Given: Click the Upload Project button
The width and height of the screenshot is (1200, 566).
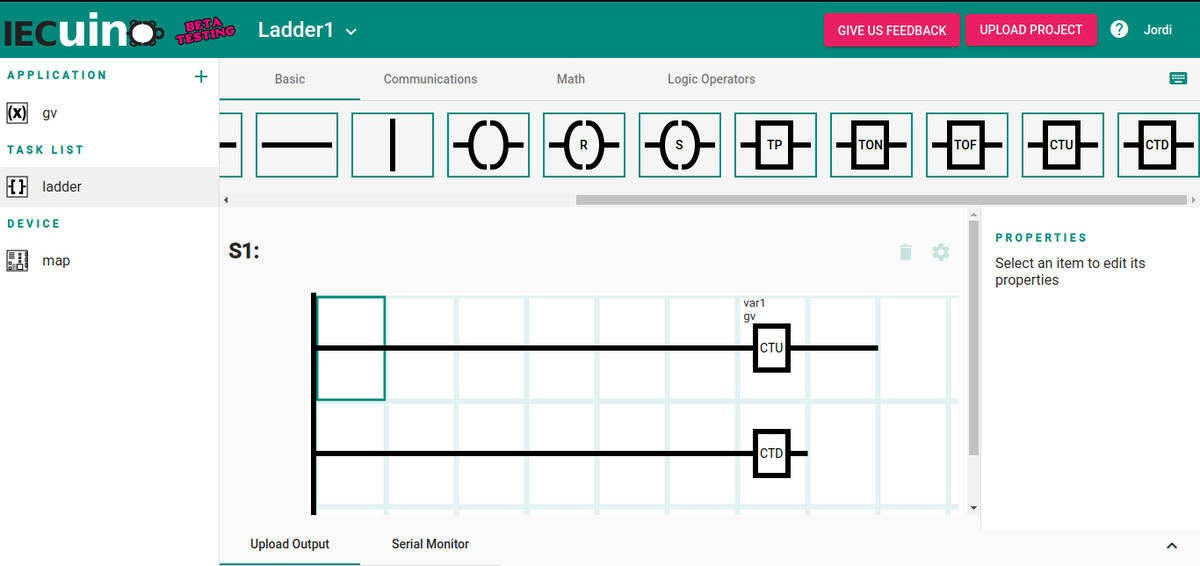Looking at the screenshot, I should 1031,30.
